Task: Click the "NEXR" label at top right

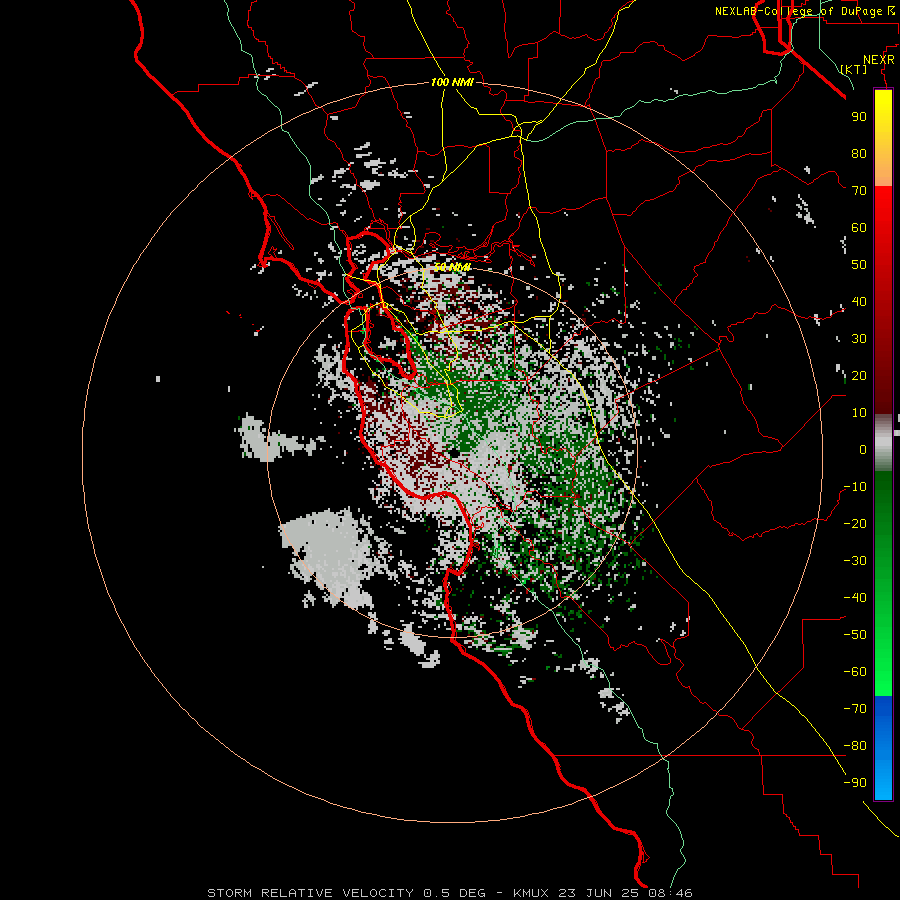Action: pos(879,60)
